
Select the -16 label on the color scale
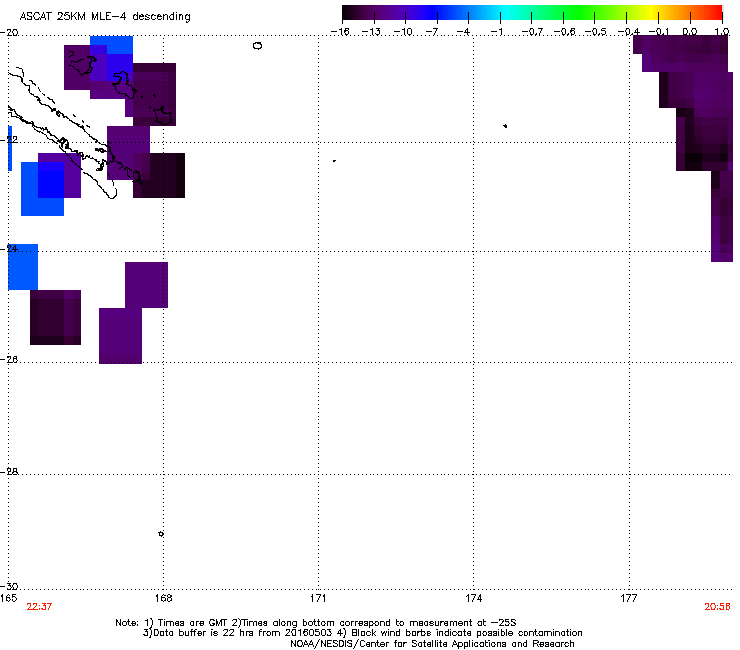click(340, 32)
